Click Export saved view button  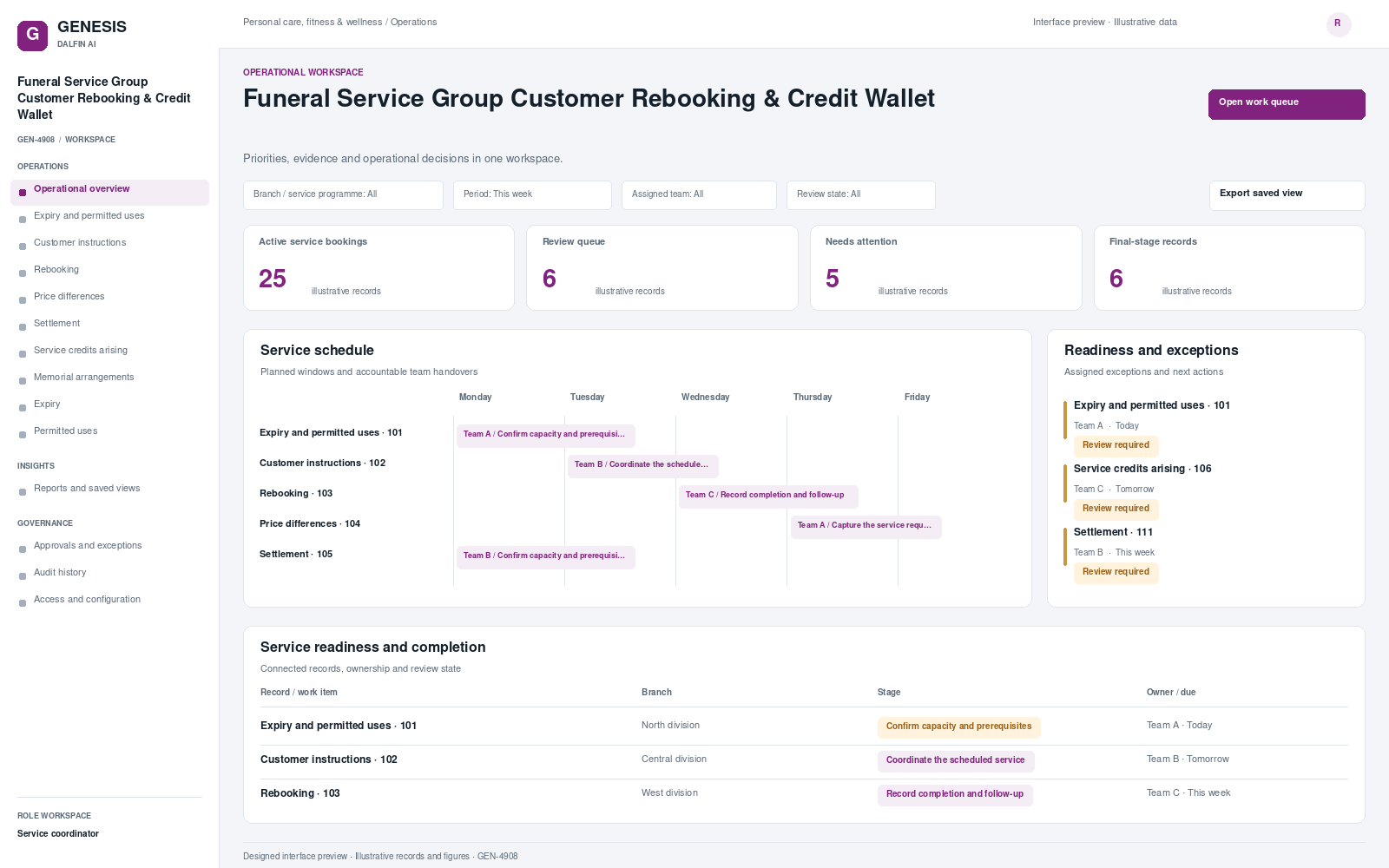(1287, 195)
